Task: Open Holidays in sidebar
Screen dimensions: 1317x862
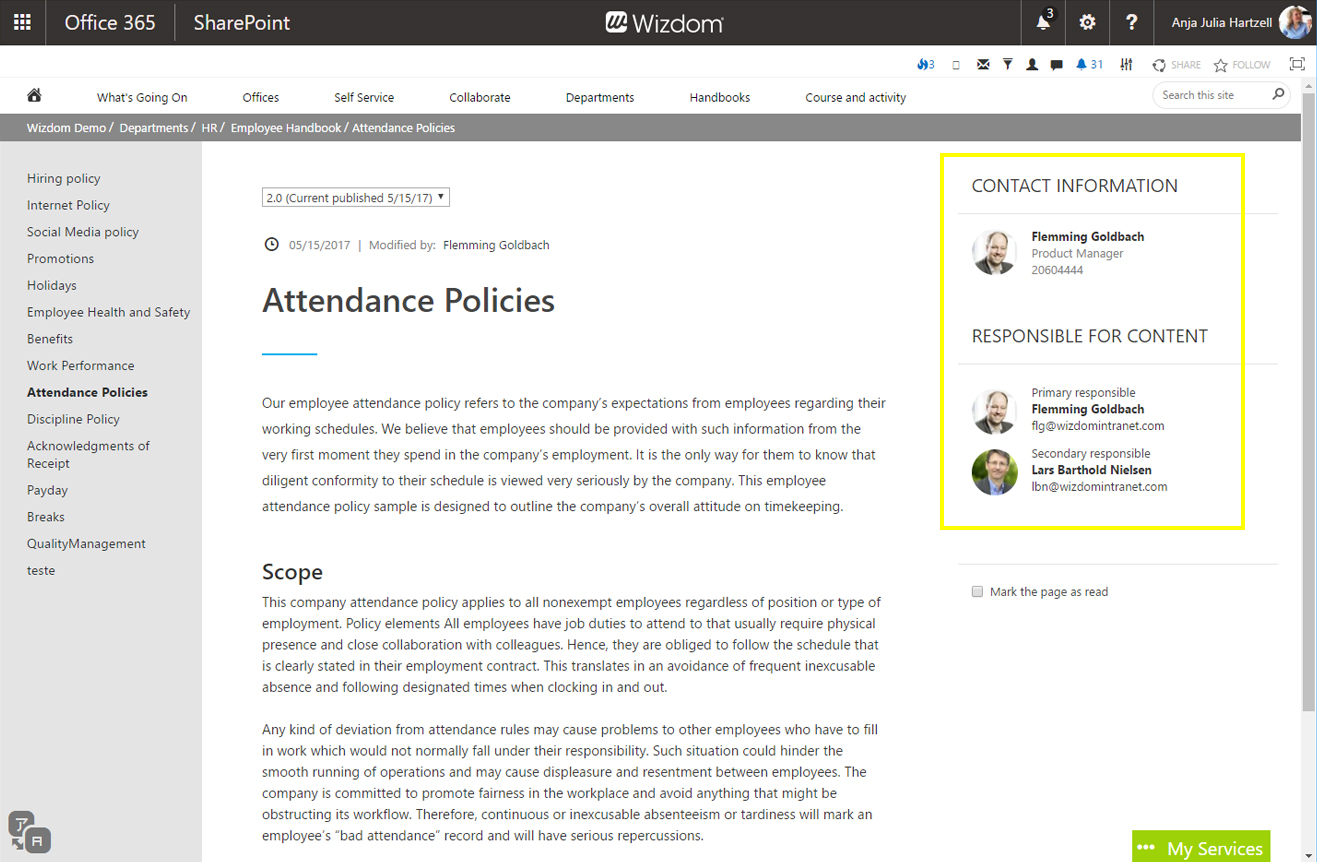Action: (x=52, y=286)
